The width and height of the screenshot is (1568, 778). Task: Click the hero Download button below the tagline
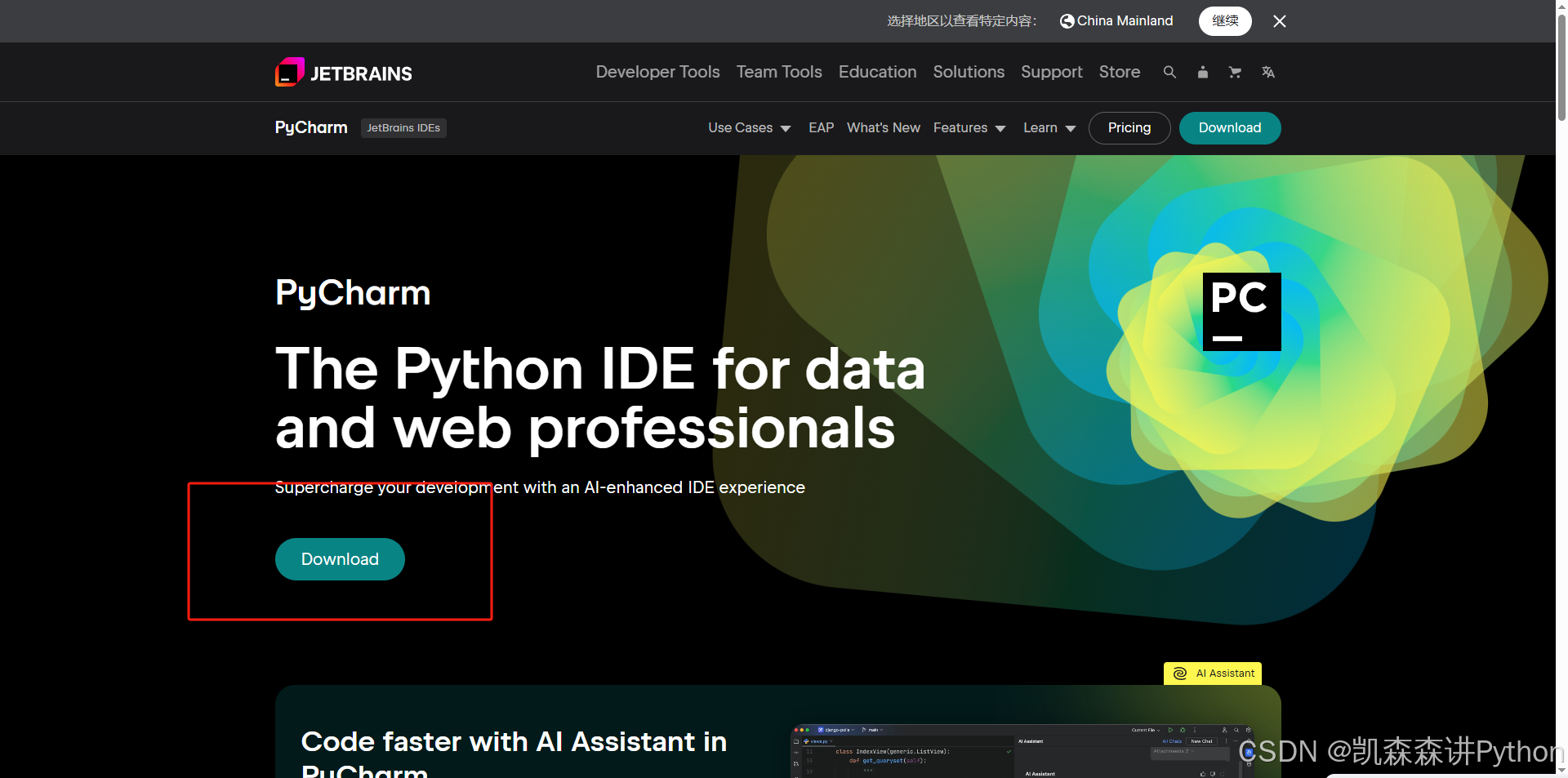340,559
